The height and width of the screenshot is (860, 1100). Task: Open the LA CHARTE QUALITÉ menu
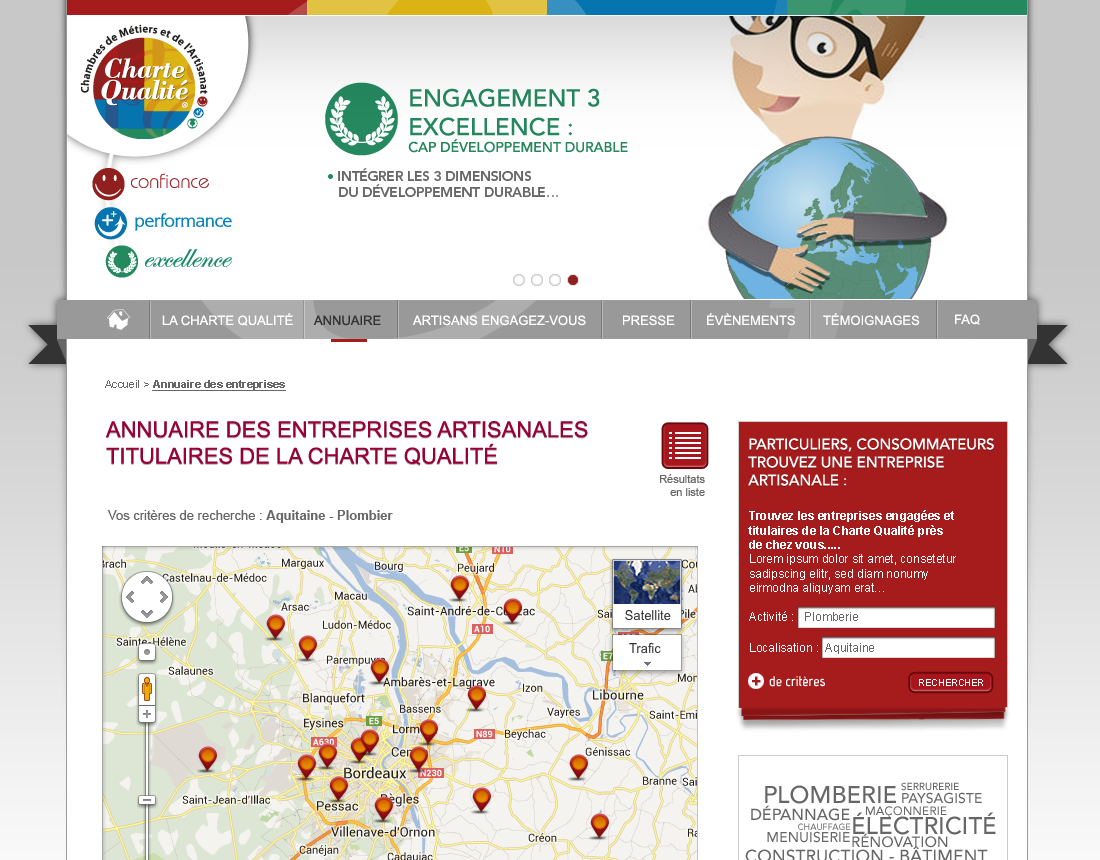[227, 320]
